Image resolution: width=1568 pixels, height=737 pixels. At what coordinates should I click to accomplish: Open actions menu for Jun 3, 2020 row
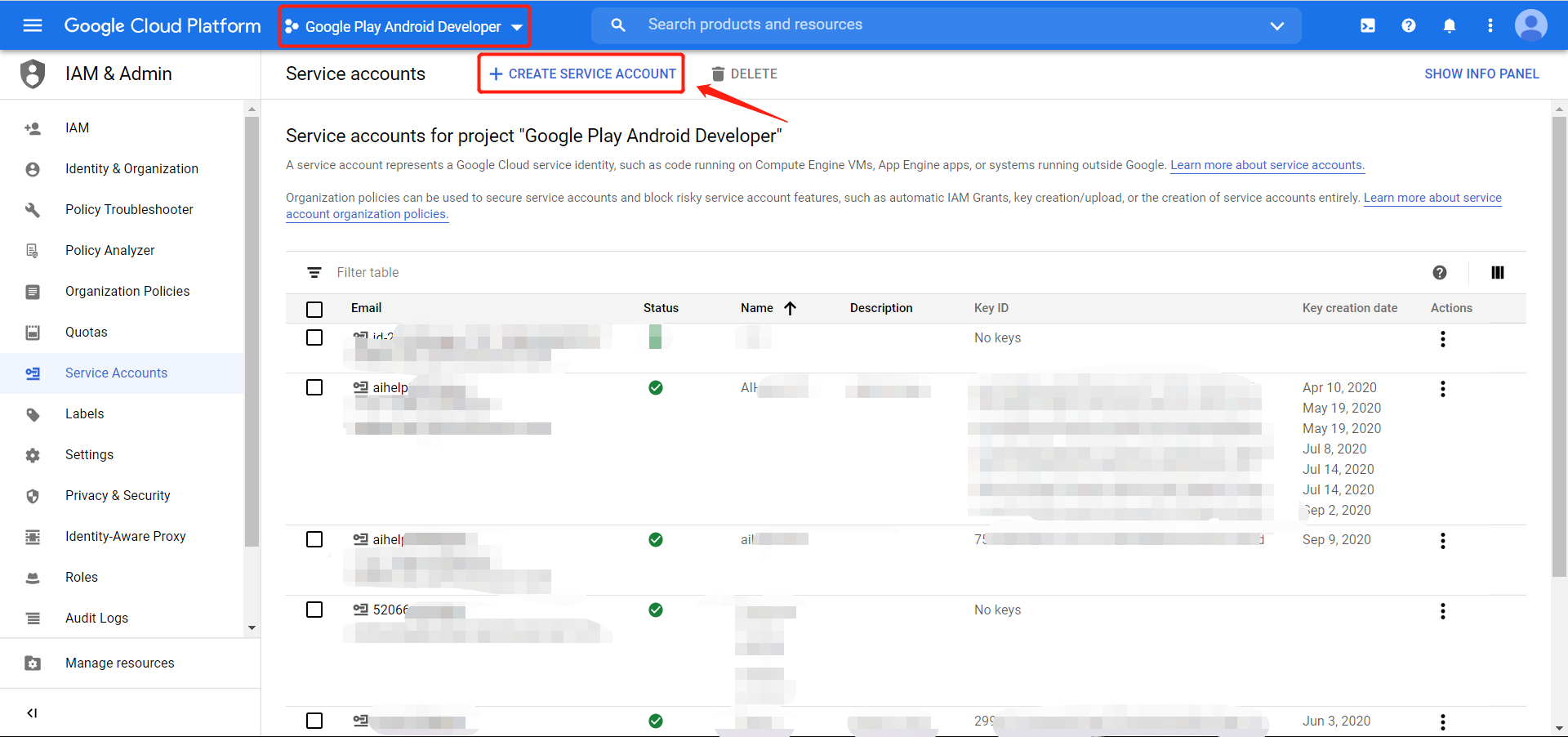[1443, 722]
